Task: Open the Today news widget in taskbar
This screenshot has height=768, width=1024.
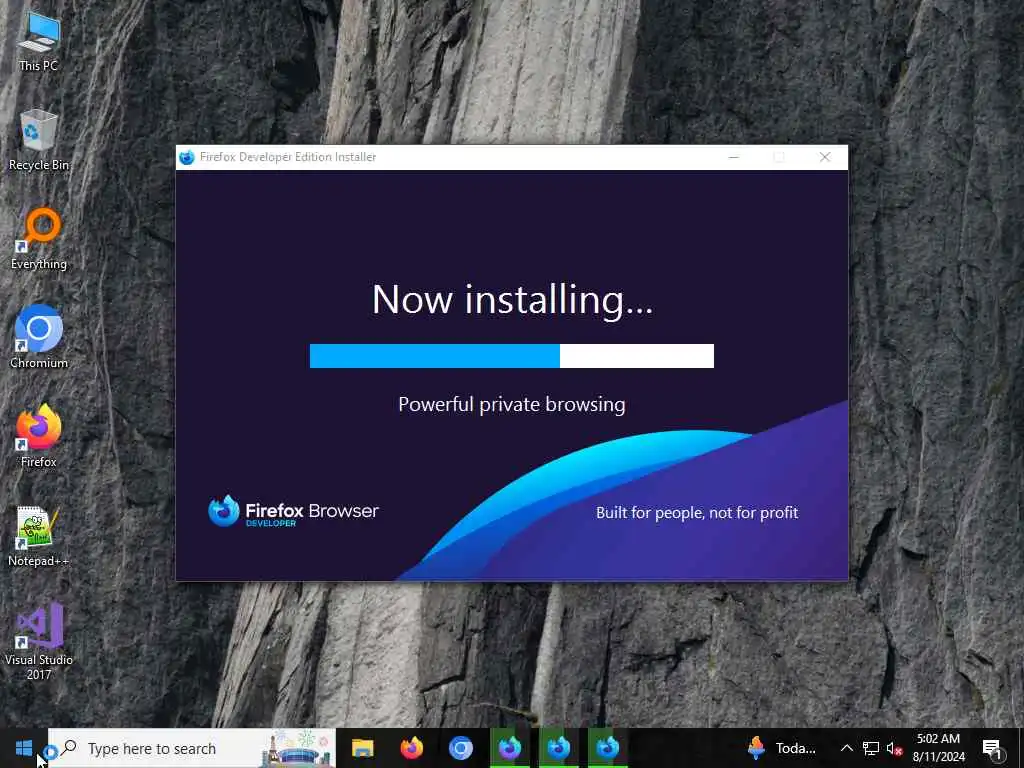Action: point(782,748)
